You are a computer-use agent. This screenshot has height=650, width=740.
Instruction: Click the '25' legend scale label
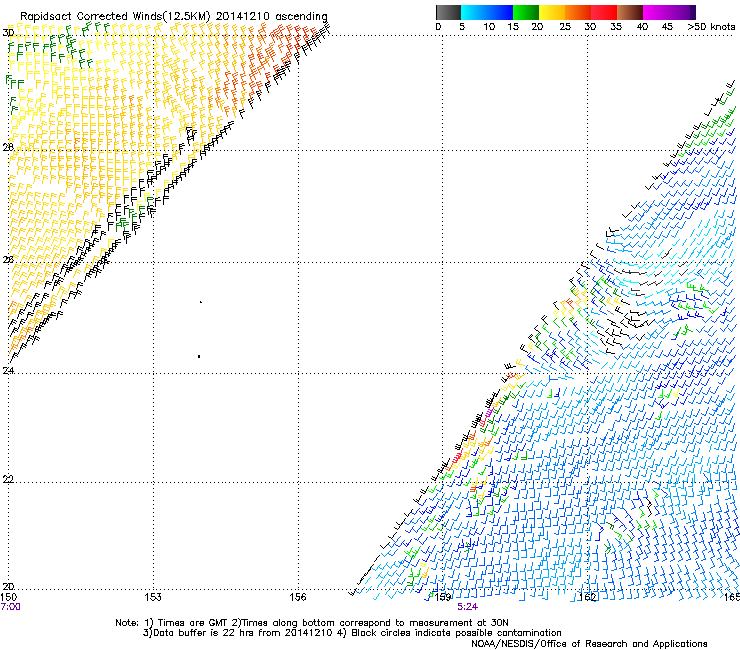point(565,27)
